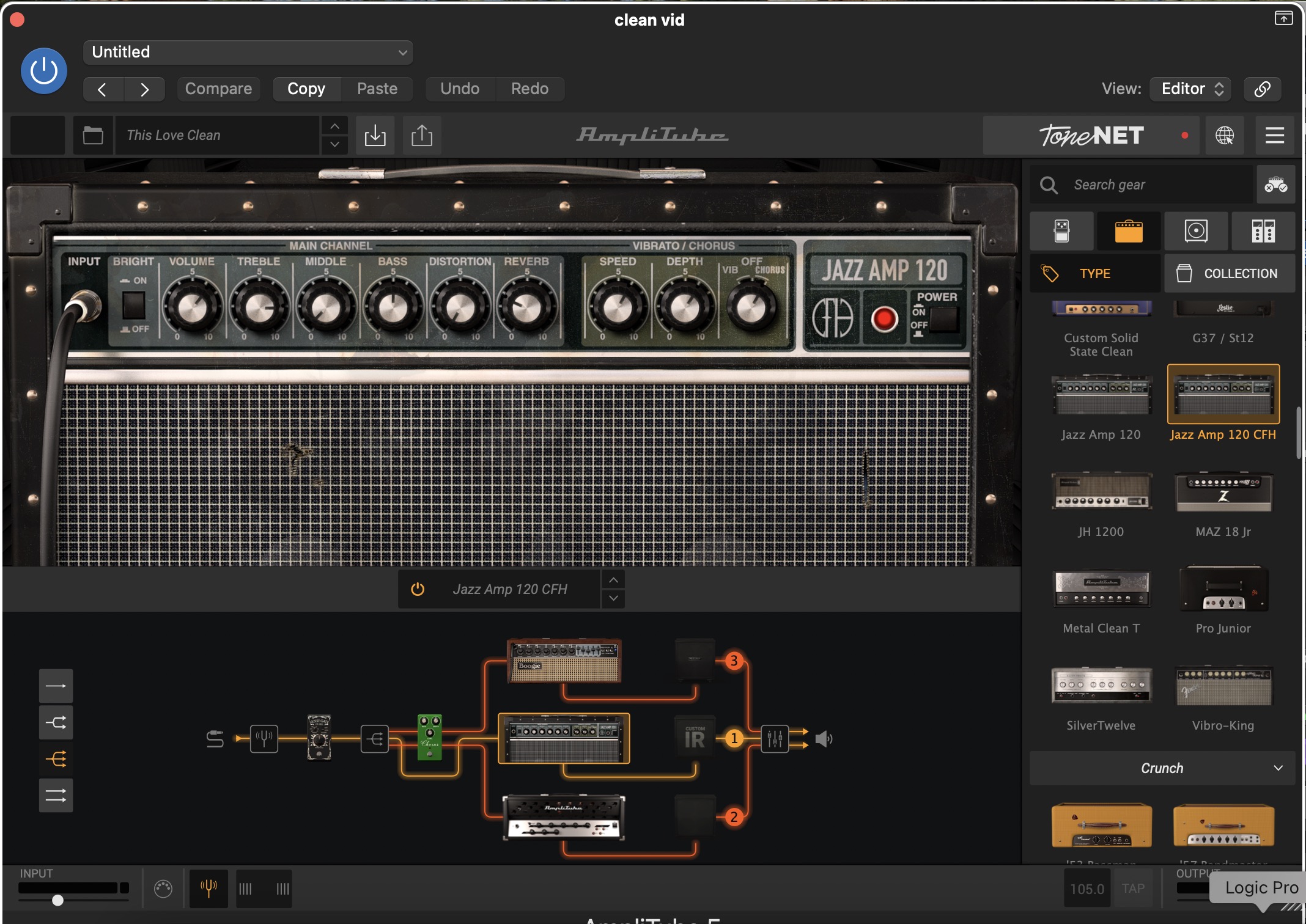Image resolution: width=1306 pixels, height=924 pixels.
Task: Click the link chain icon
Action: (1262, 89)
